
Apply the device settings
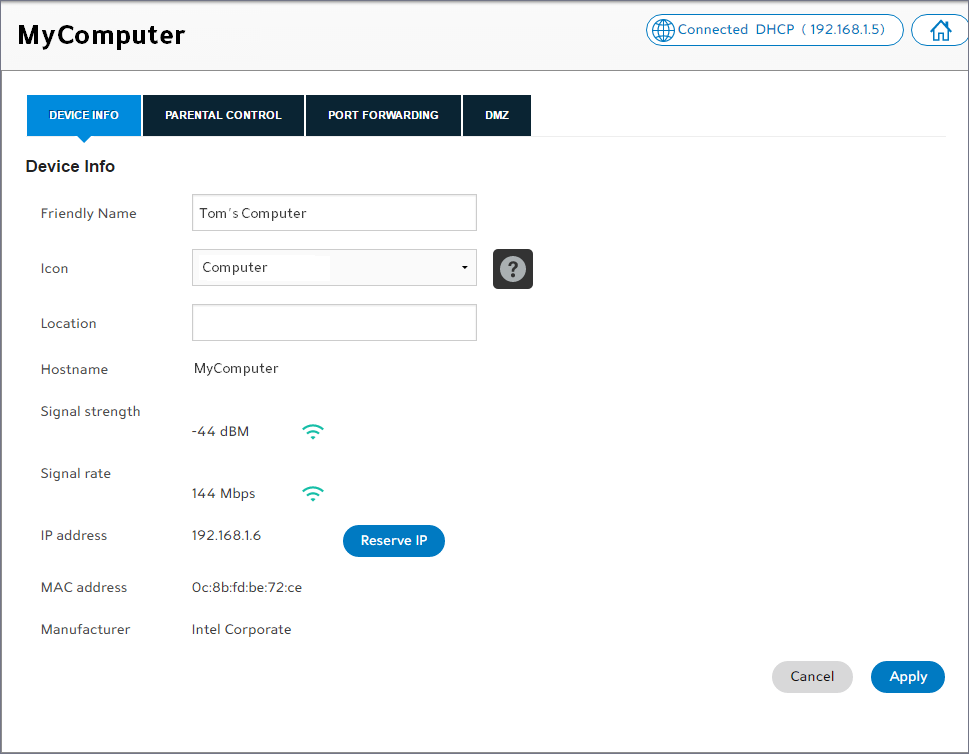pyautogui.click(x=907, y=677)
